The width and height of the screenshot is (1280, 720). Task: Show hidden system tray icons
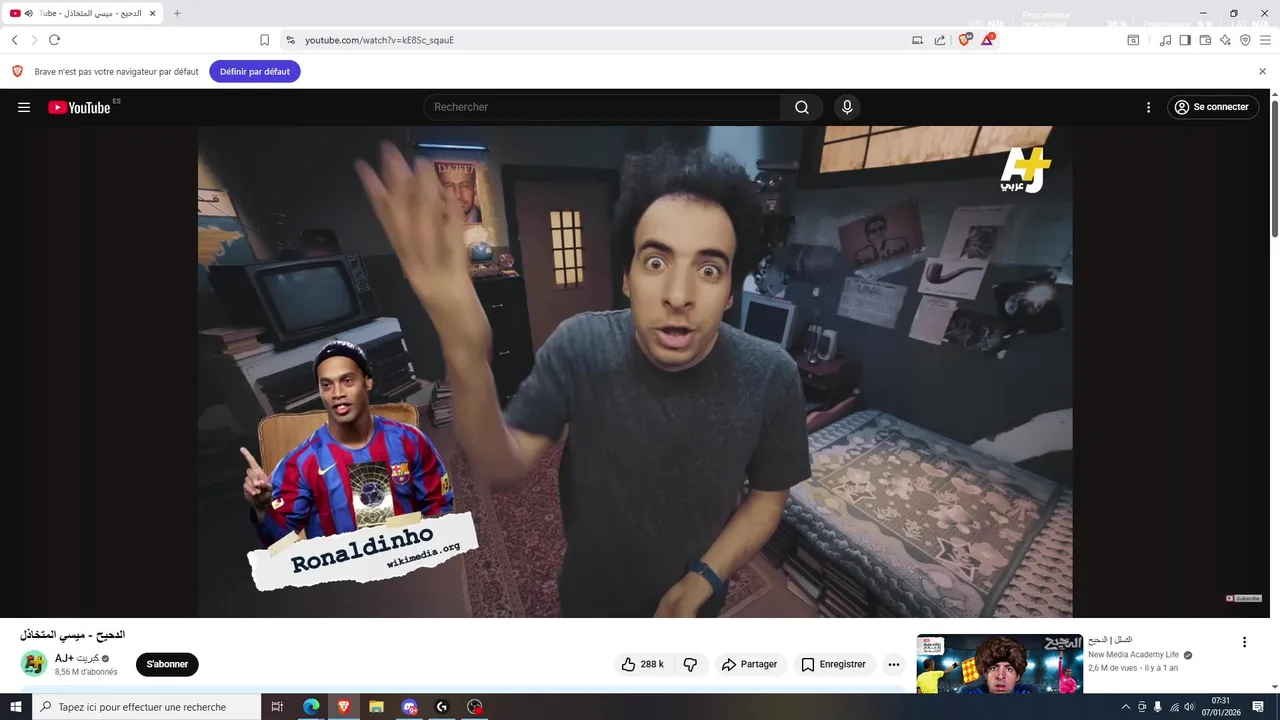coord(1125,707)
